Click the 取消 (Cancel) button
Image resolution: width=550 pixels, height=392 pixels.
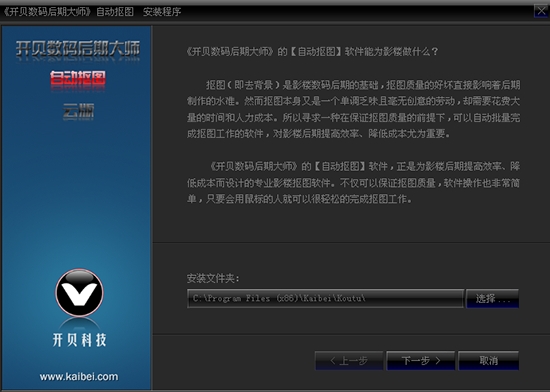[x=489, y=360]
